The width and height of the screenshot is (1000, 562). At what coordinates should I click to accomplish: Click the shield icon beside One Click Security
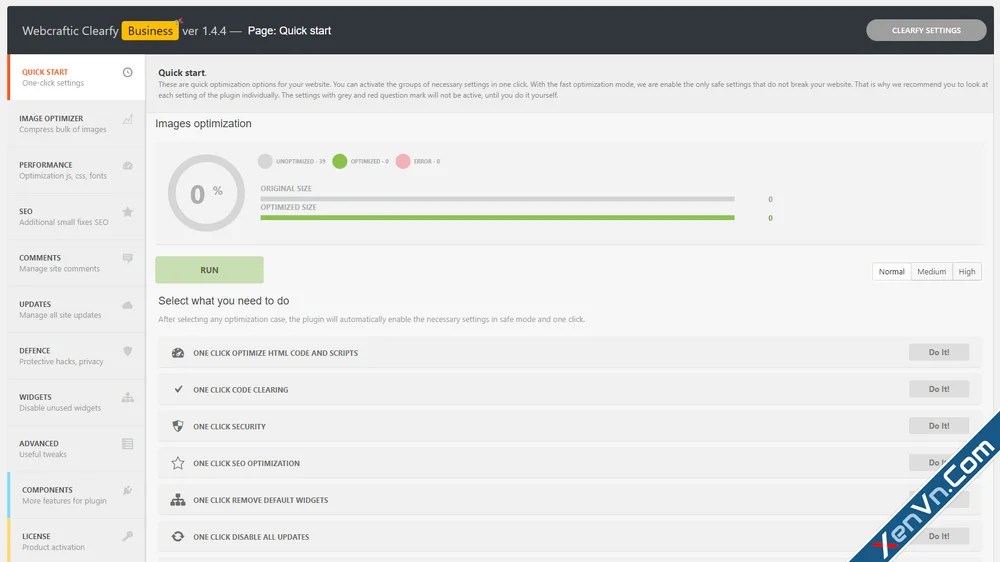(178, 426)
